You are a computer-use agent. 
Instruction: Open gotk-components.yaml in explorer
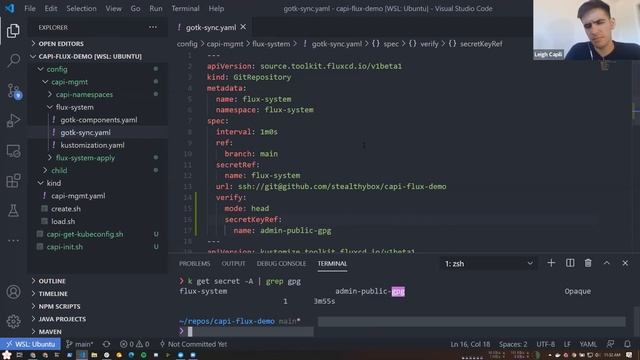(x=99, y=120)
